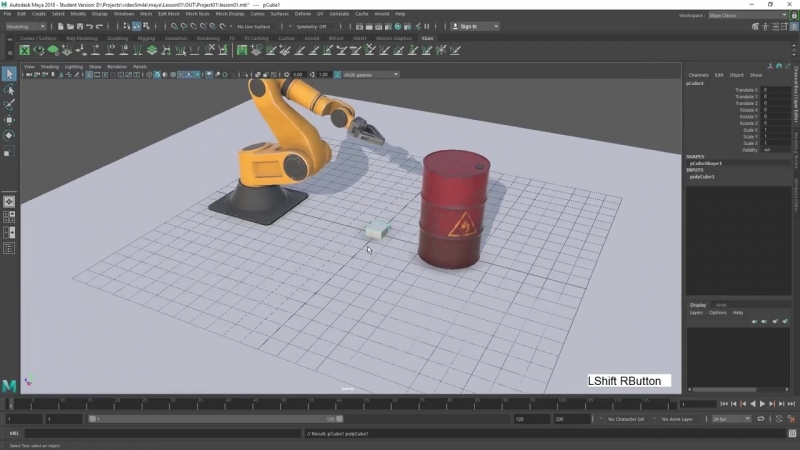This screenshot has height=450, width=800.
Task: Open the Layers menu in layer editor
Action: click(696, 313)
